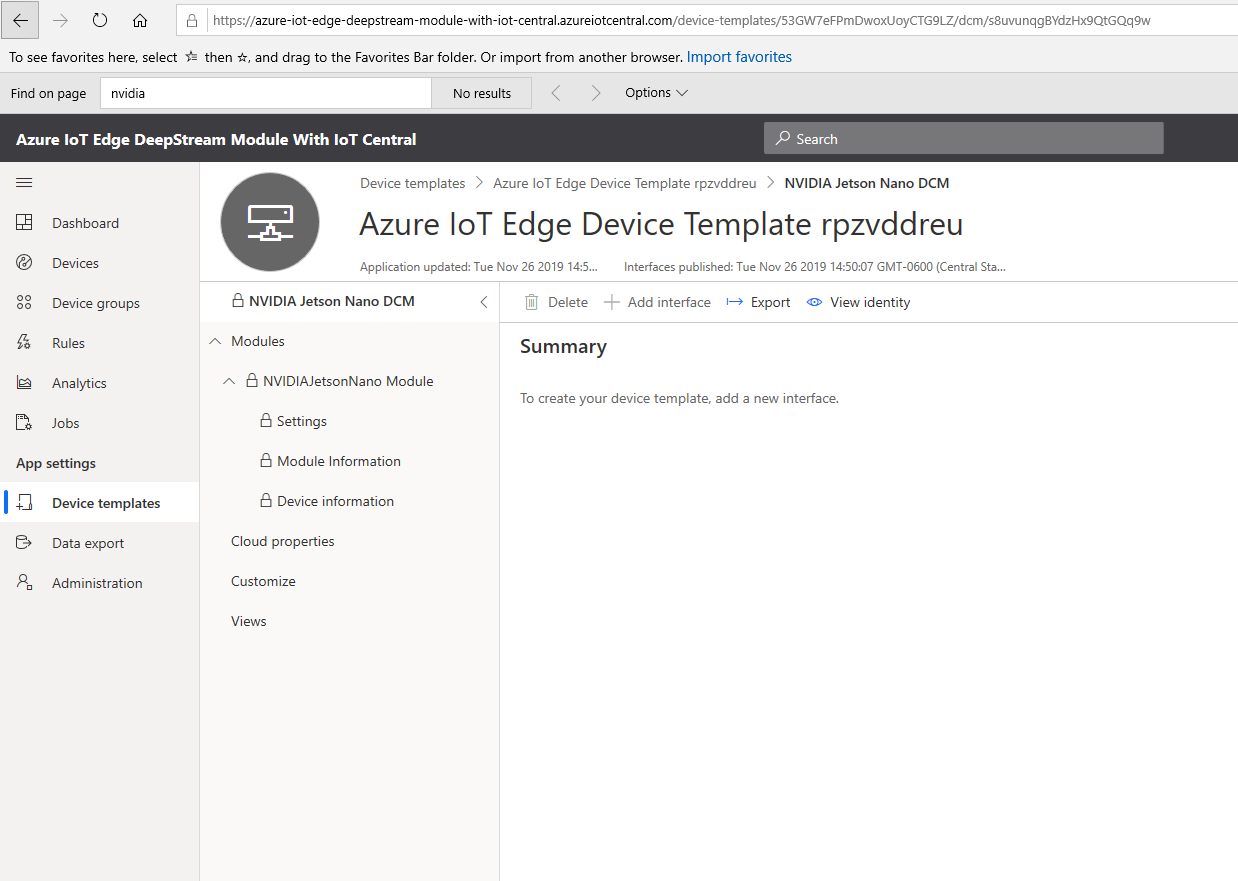Screen dimensions: 1238x881
Task: Click the NVIDIA Jetson Nano DCM breadcrumb
Action: (867, 183)
